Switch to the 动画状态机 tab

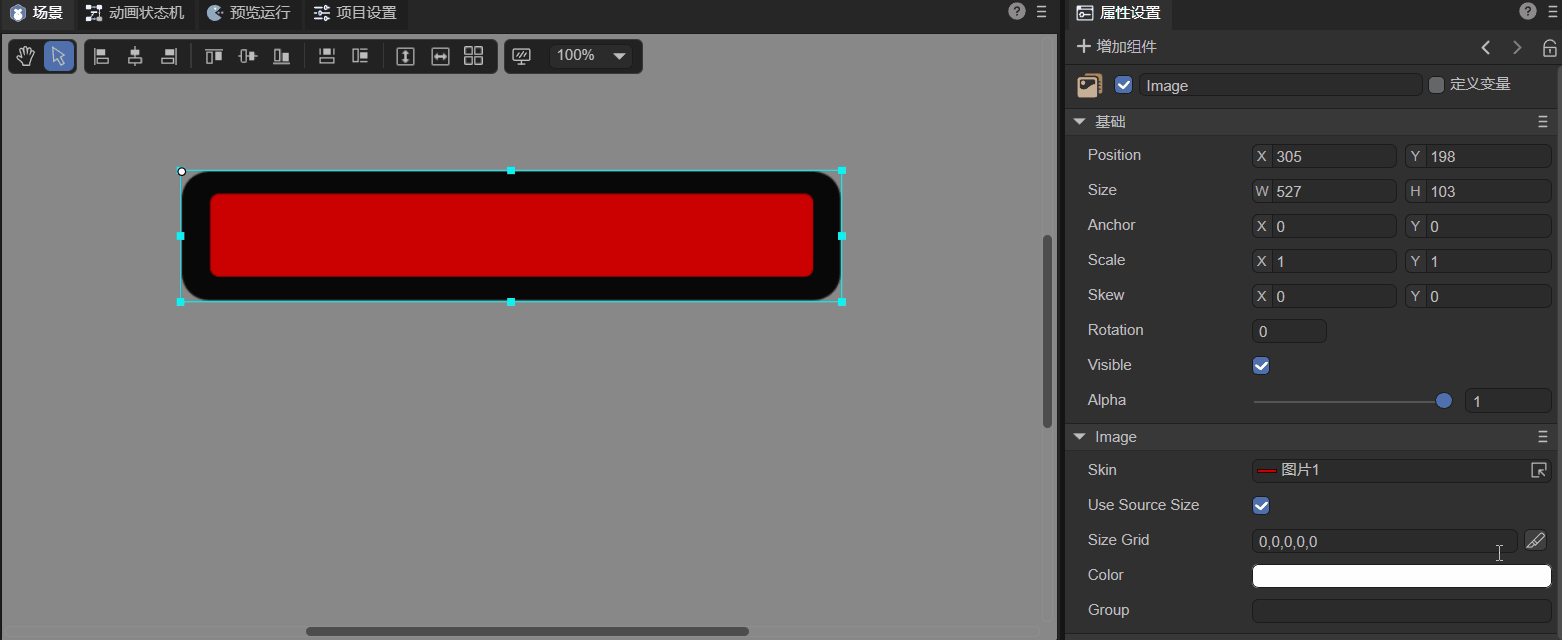135,13
